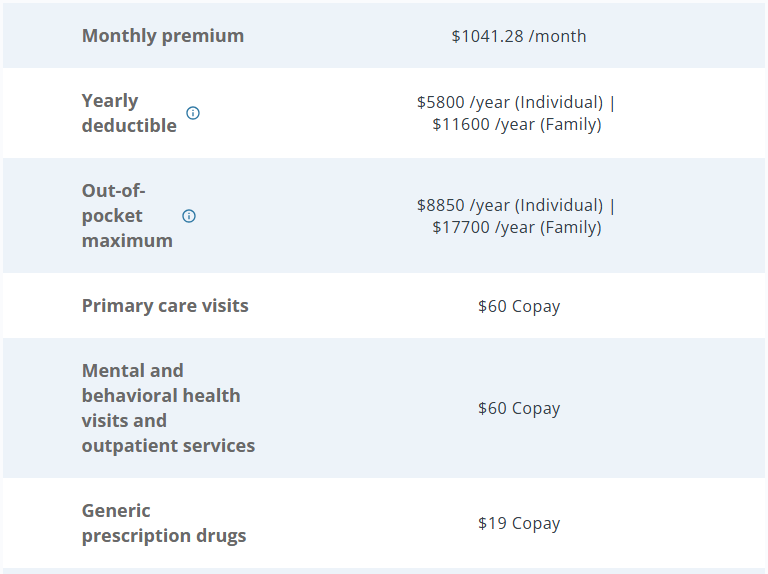The height and width of the screenshot is (574, 768).
Task: Click the word 'Generic' in drugs label
Action: 116,511
